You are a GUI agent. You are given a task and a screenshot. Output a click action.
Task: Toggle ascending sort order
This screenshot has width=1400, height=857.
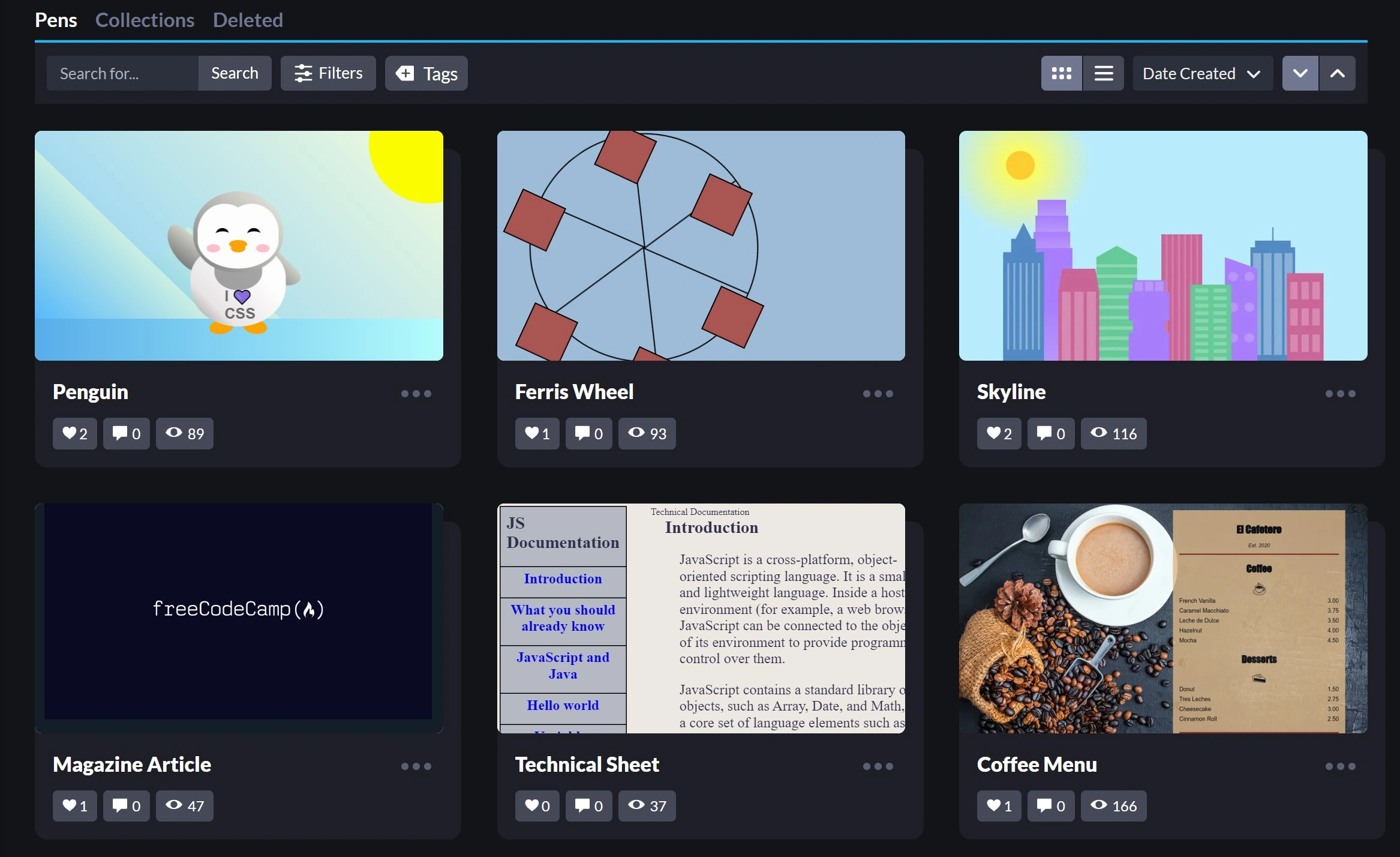(1338, 73)
